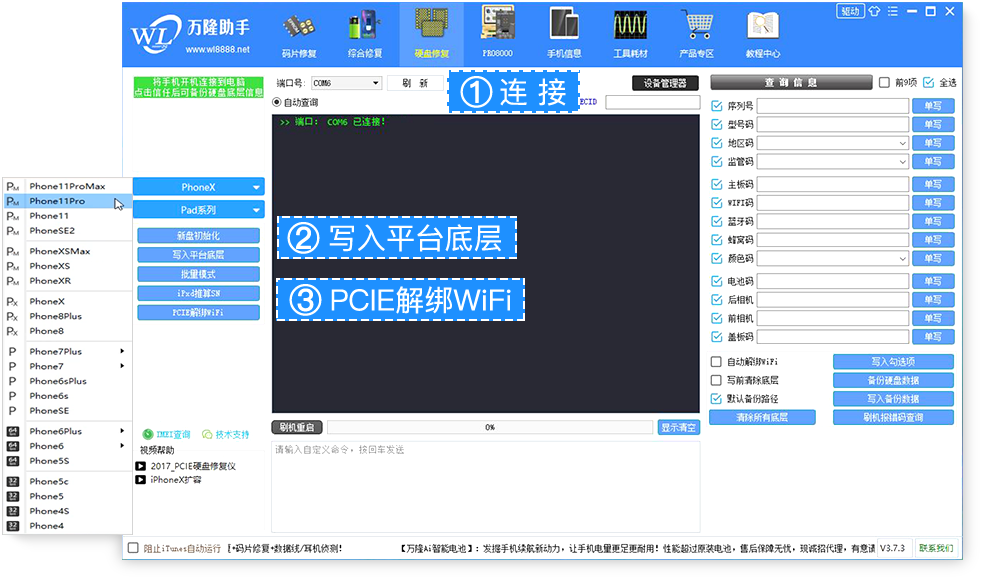Screen dimensions: 982x579
Task: Click the 批量模式 button
Action: [199, 274]
